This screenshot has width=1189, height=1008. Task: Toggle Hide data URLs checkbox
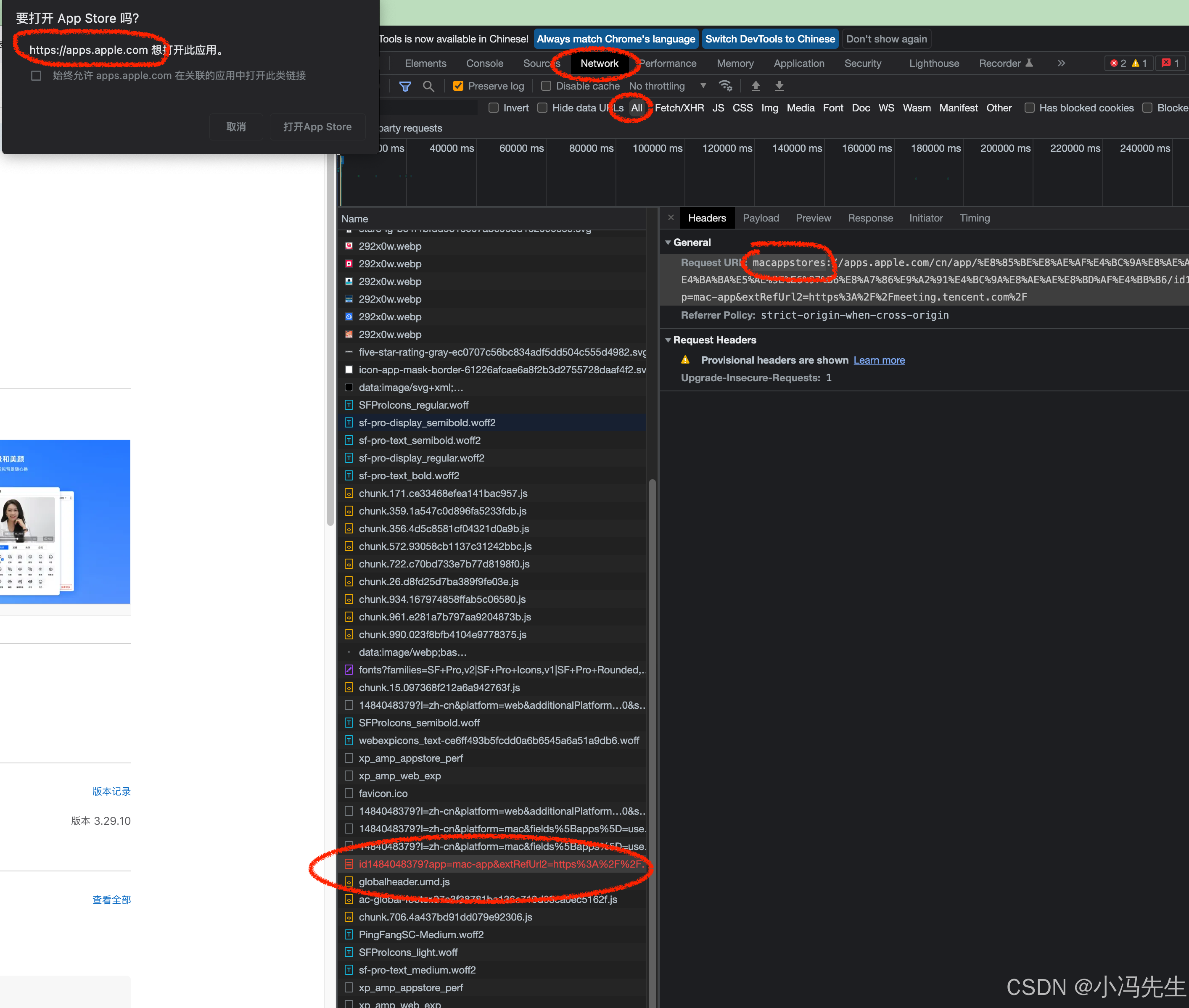click(x=542, y=108)
